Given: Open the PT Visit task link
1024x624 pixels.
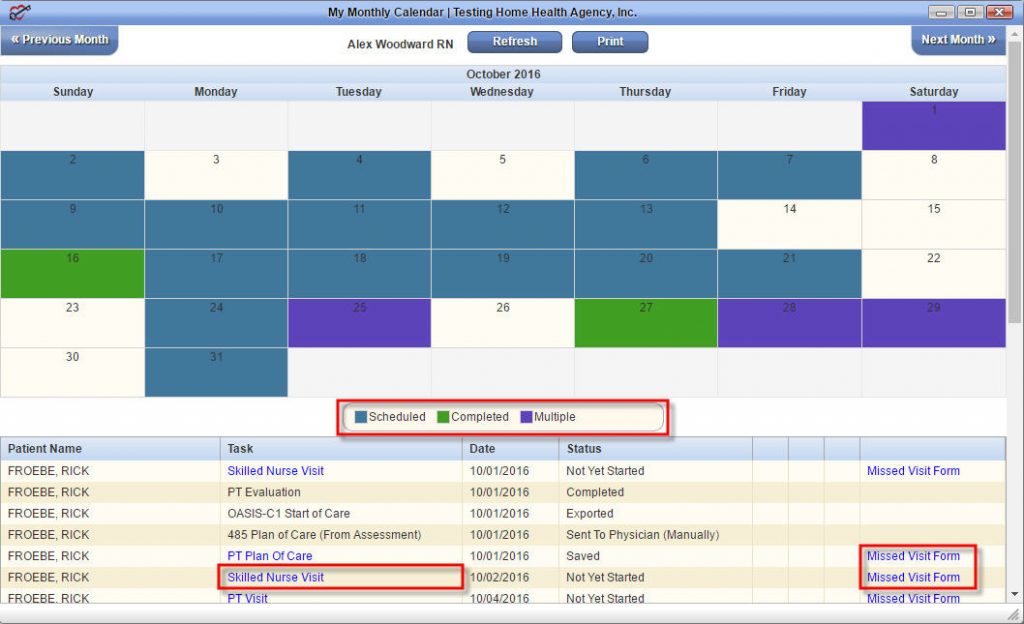Looking at the screenshot, I should click(x=248, y=598).
